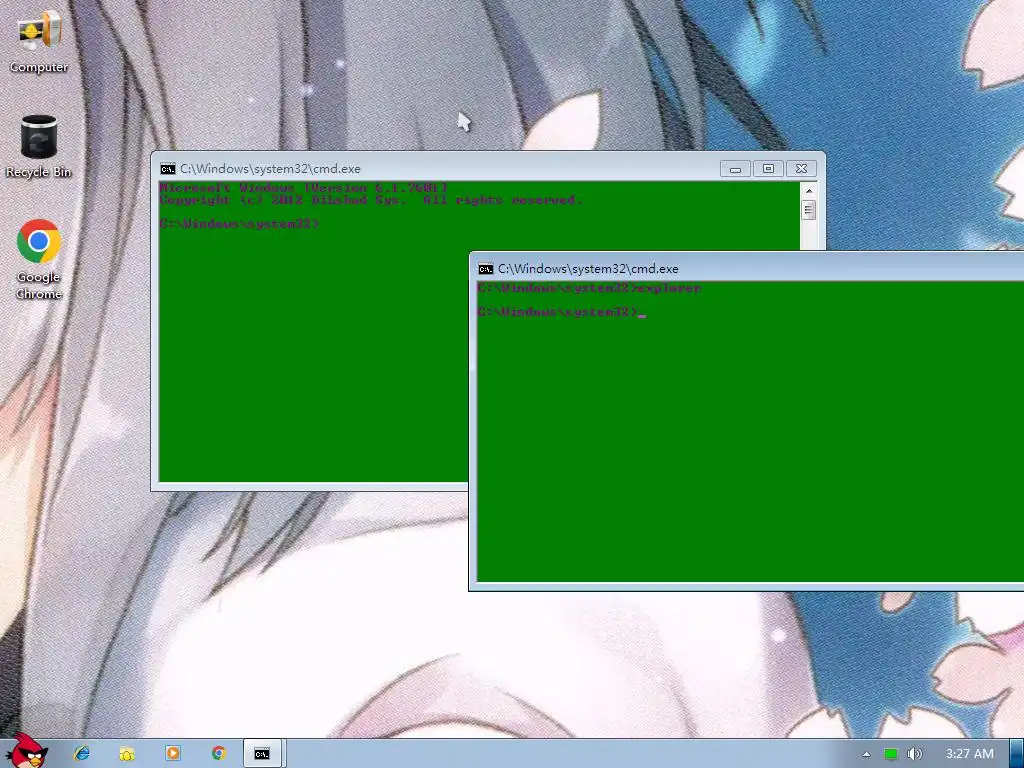Click the Show desktop strip beside the clock
This screenshot has height=768, width=1024.
1016,754
